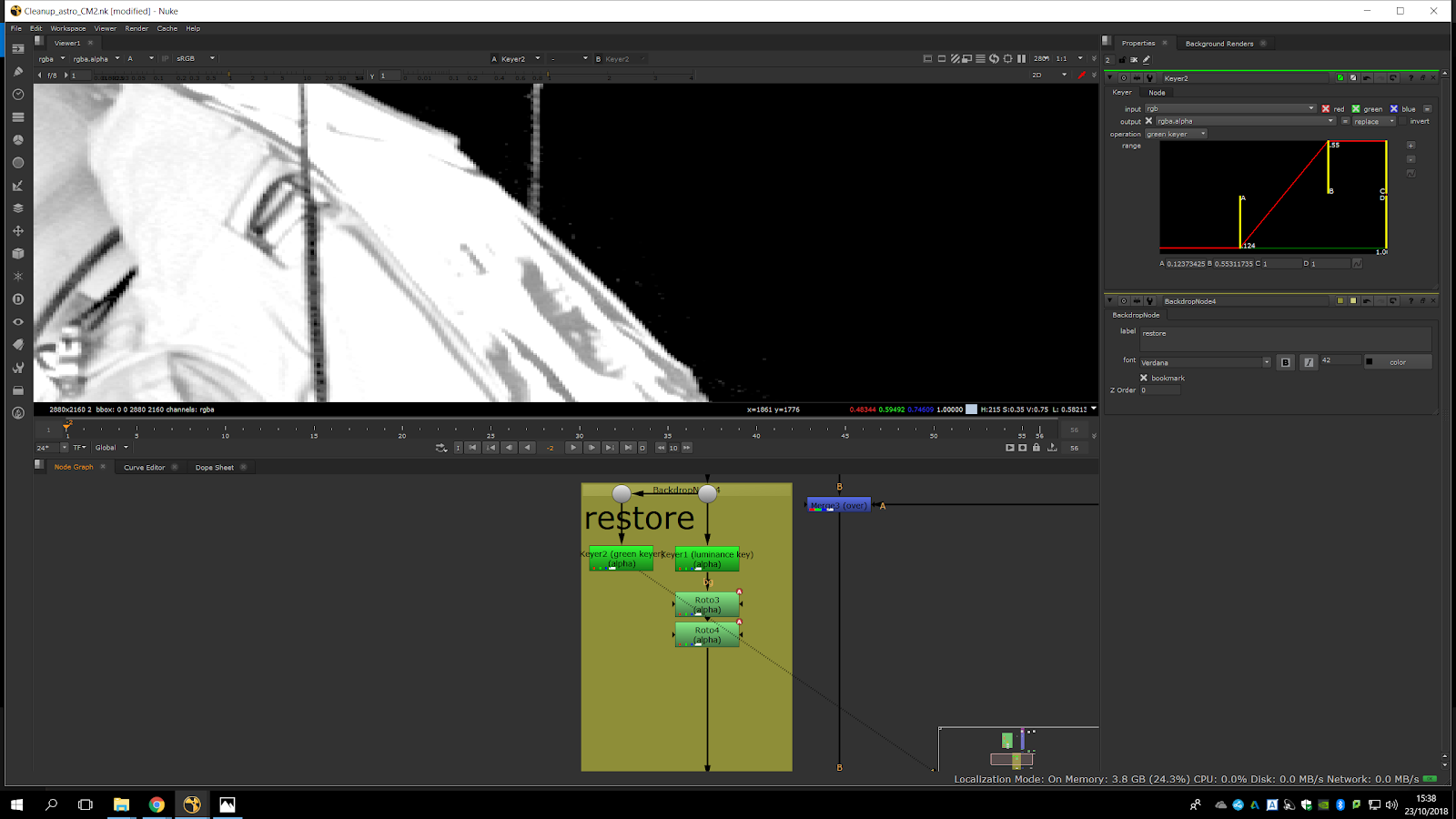1456x819 pixels.
Task: Open the Deep nodes D icon
Action: coord(17,299)
